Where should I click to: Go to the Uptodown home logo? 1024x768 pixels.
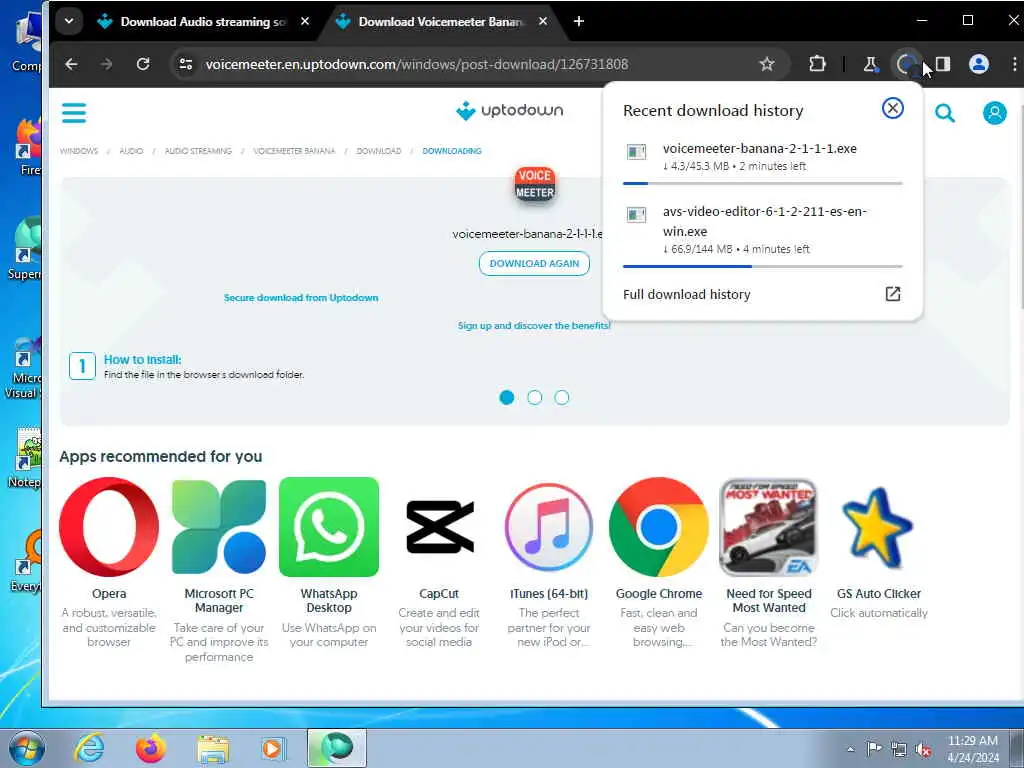[x=509, y=110]
